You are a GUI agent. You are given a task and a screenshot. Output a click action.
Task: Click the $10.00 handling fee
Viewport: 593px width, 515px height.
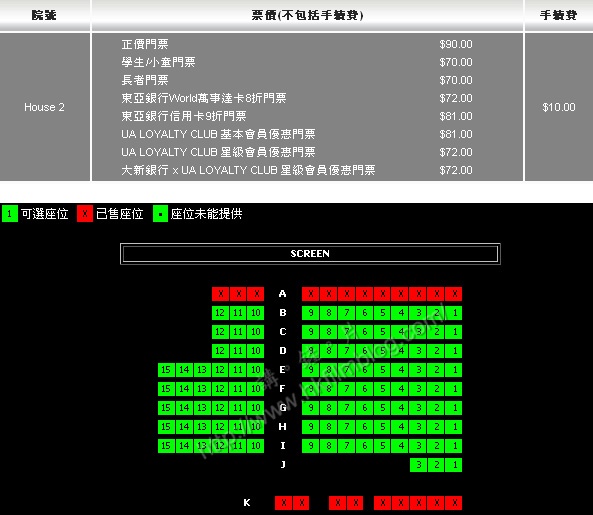(x=559, y=107)
